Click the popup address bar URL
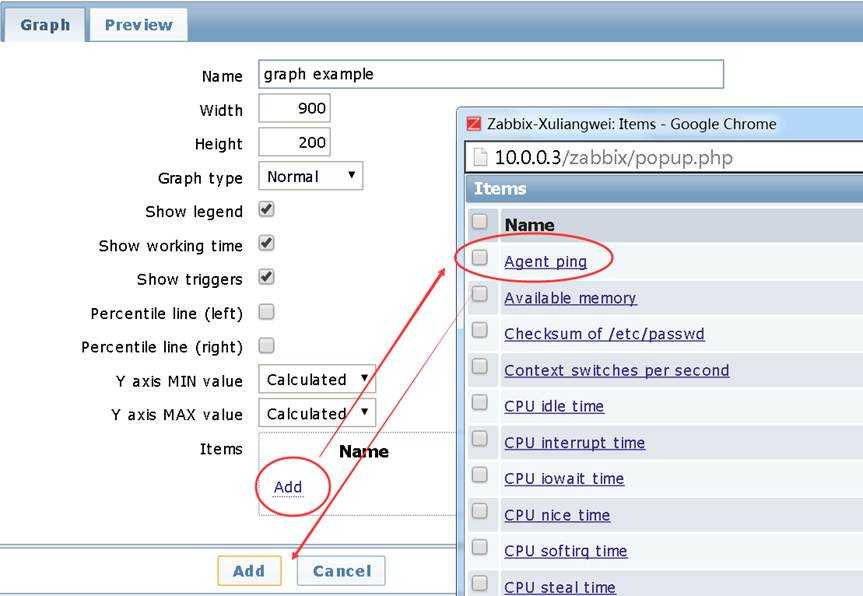 click(613, 158)
